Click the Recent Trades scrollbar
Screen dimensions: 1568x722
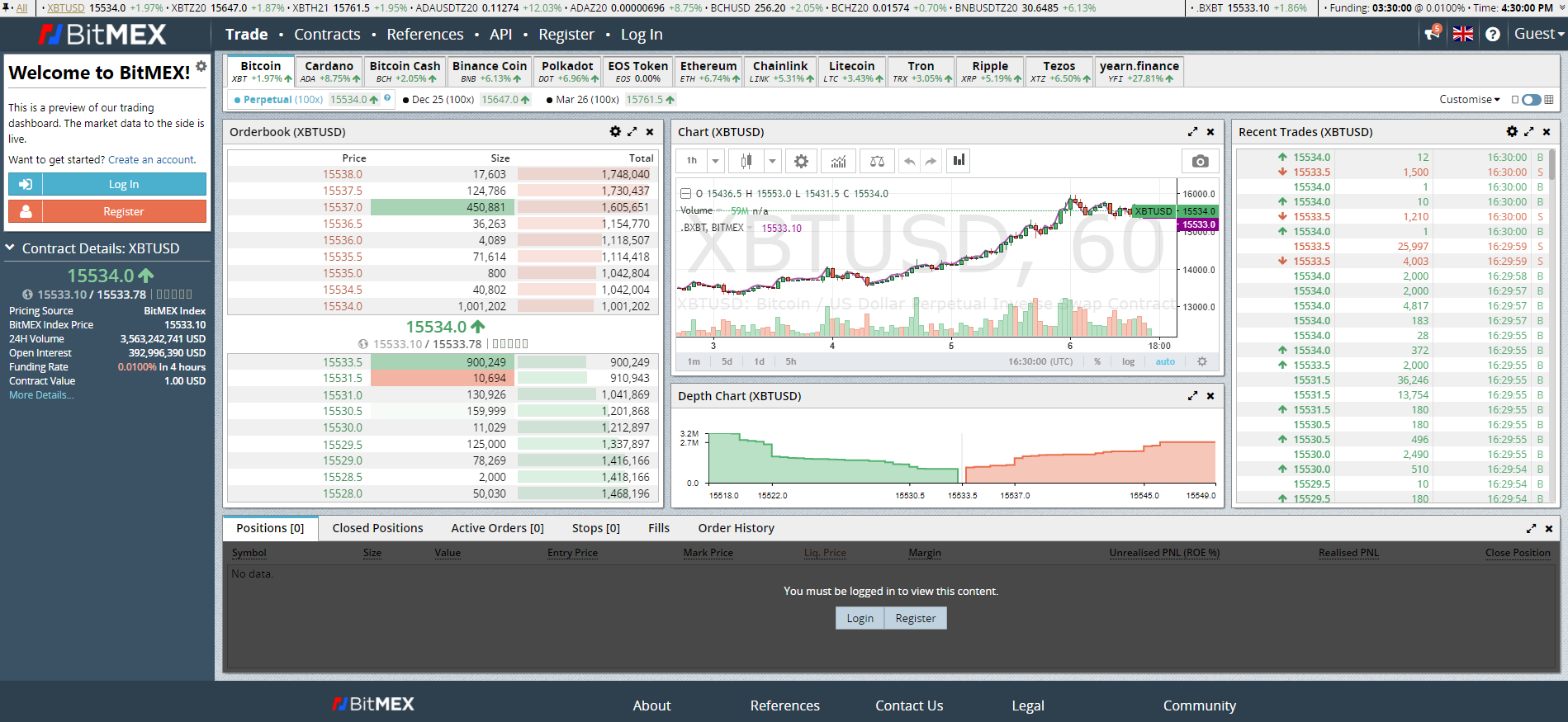[x=1552, y=165]
